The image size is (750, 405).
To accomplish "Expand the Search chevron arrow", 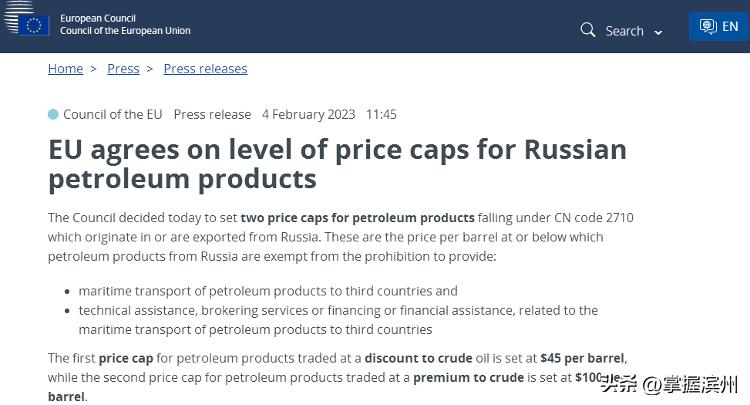I will click(x=659, y=32).
